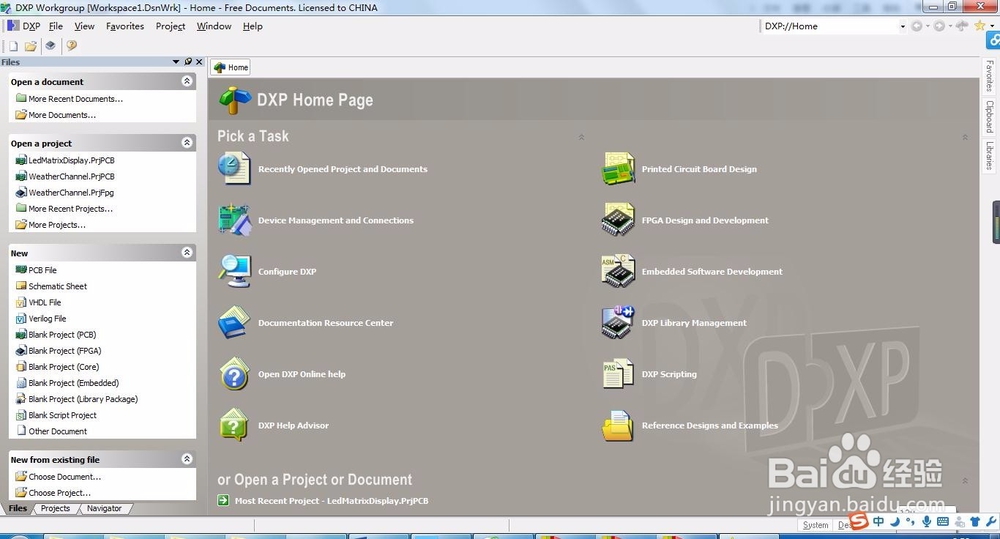Open the Favorites menu
Screen dimensions: 1000x539
tap(125, 26)
